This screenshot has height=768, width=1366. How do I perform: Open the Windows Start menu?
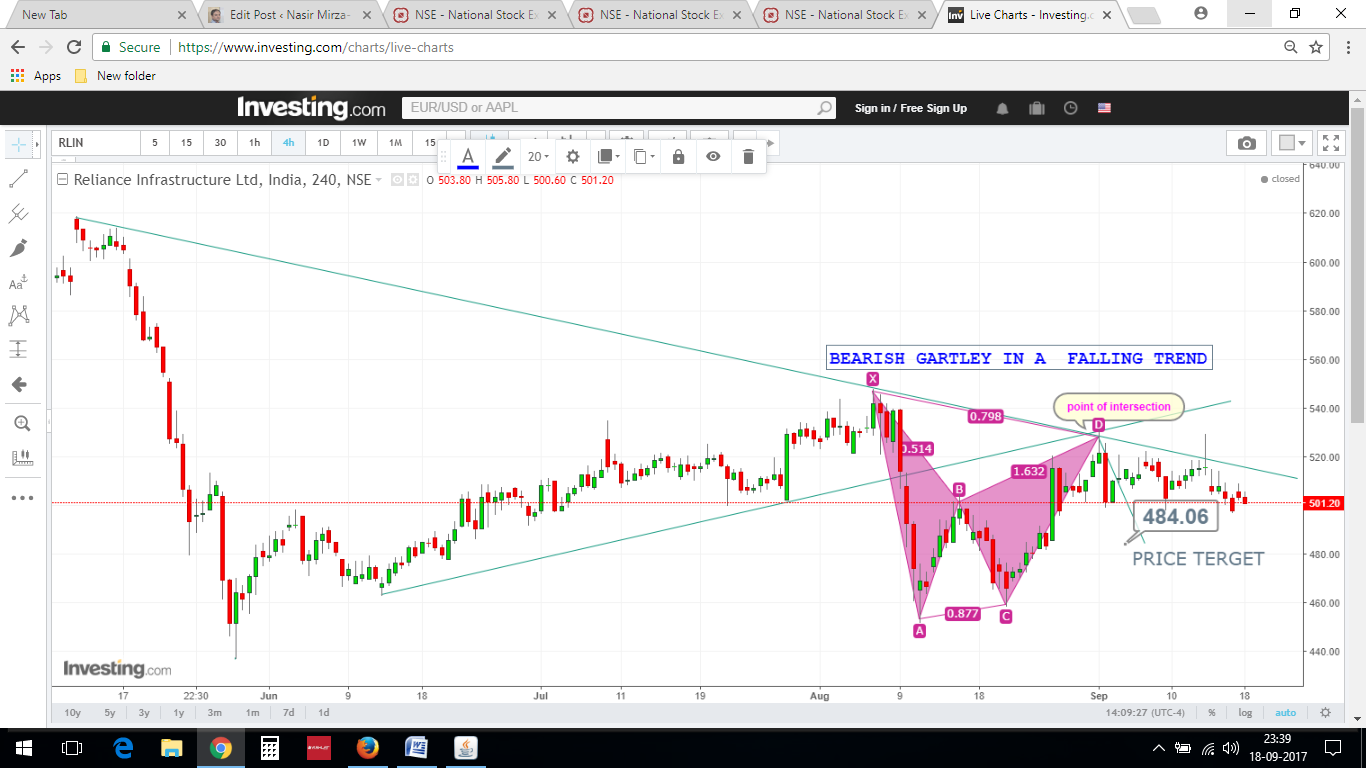pyautogui.click(x=23, y=747)
